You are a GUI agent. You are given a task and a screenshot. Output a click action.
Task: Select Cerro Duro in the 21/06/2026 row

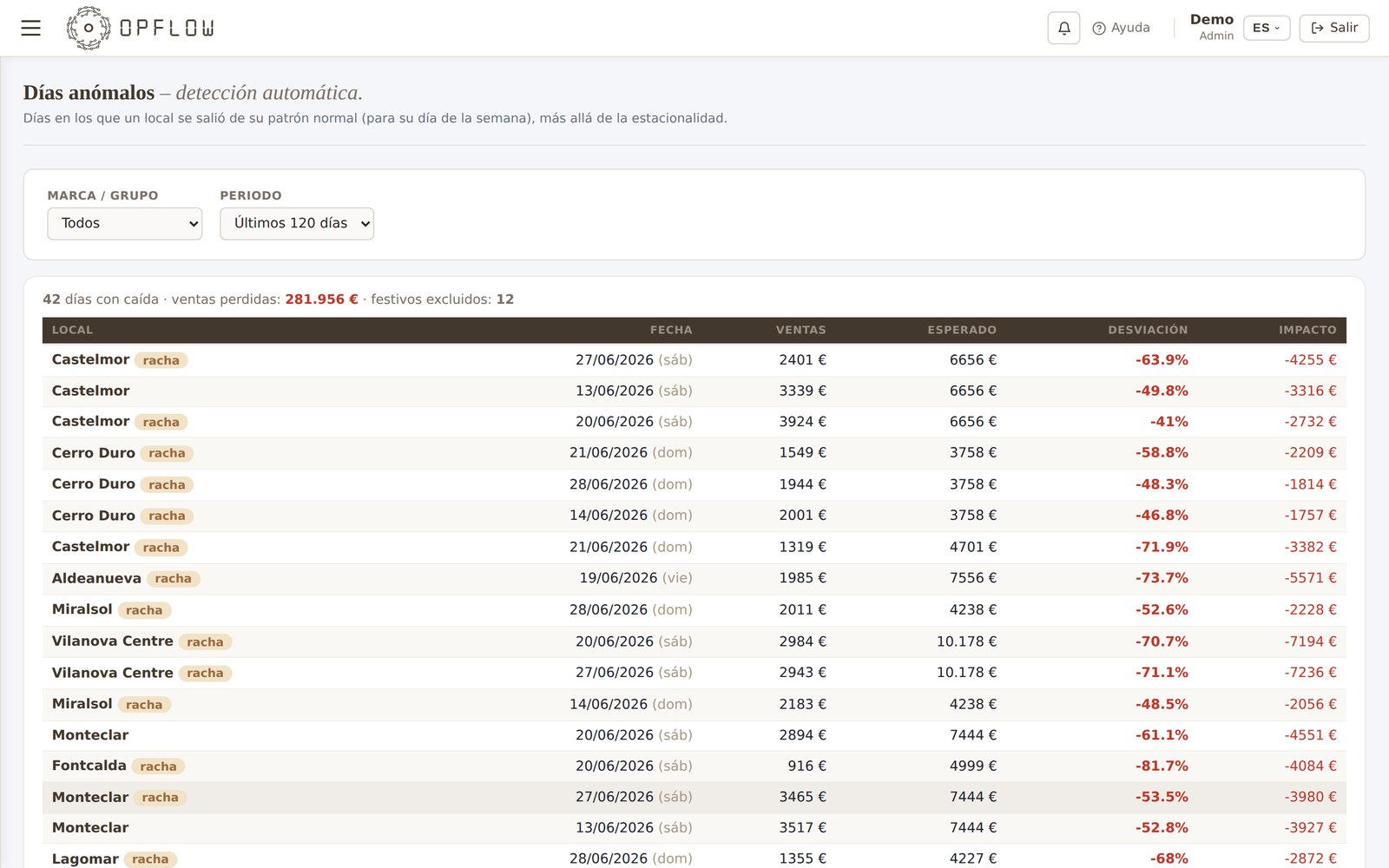tap(93, 453)
